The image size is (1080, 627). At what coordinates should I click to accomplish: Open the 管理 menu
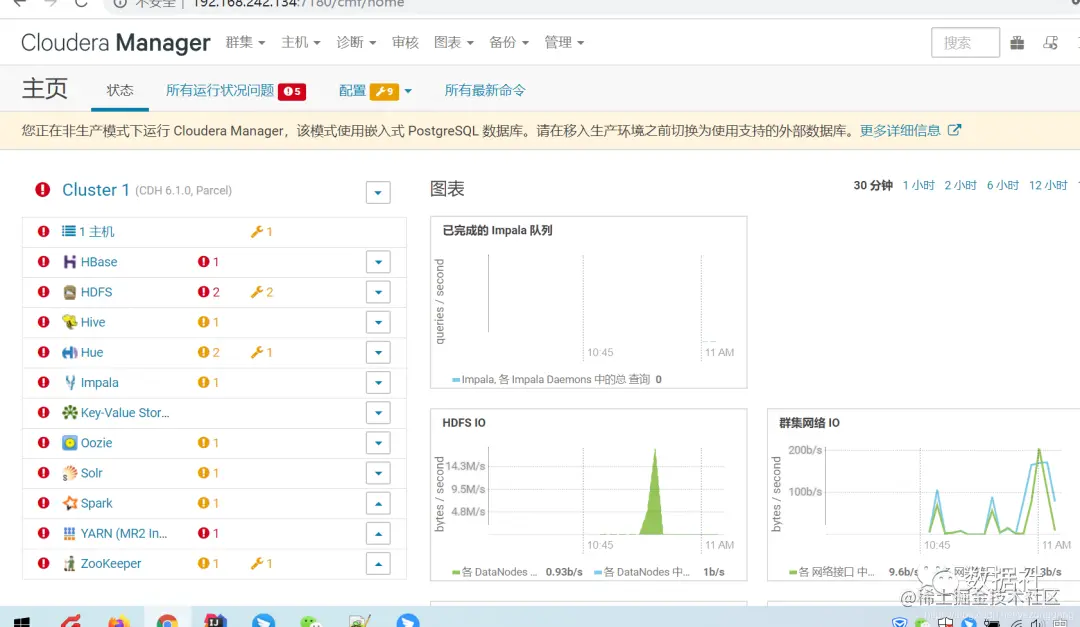(564, 43)
